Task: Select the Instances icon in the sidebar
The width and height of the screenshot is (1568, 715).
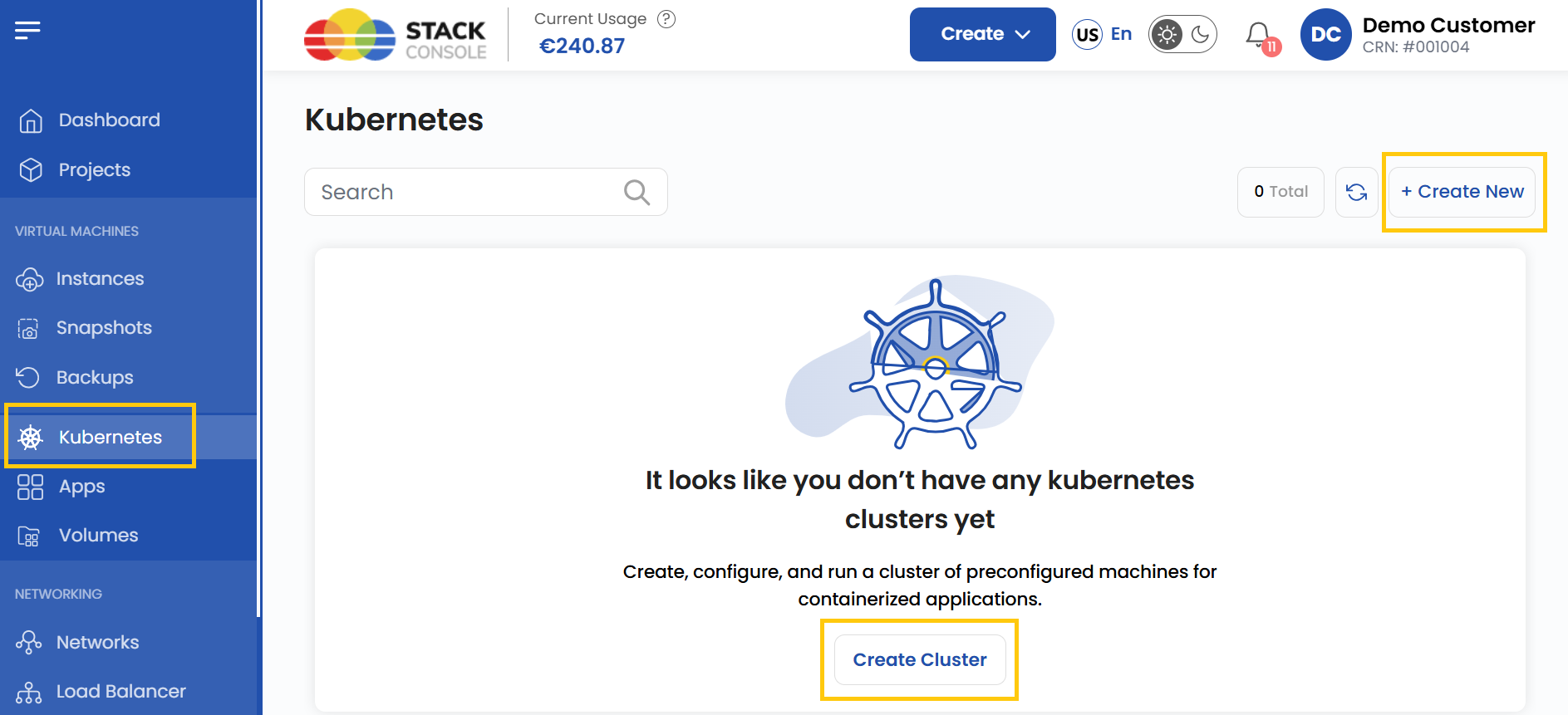Action: [30, 279]
